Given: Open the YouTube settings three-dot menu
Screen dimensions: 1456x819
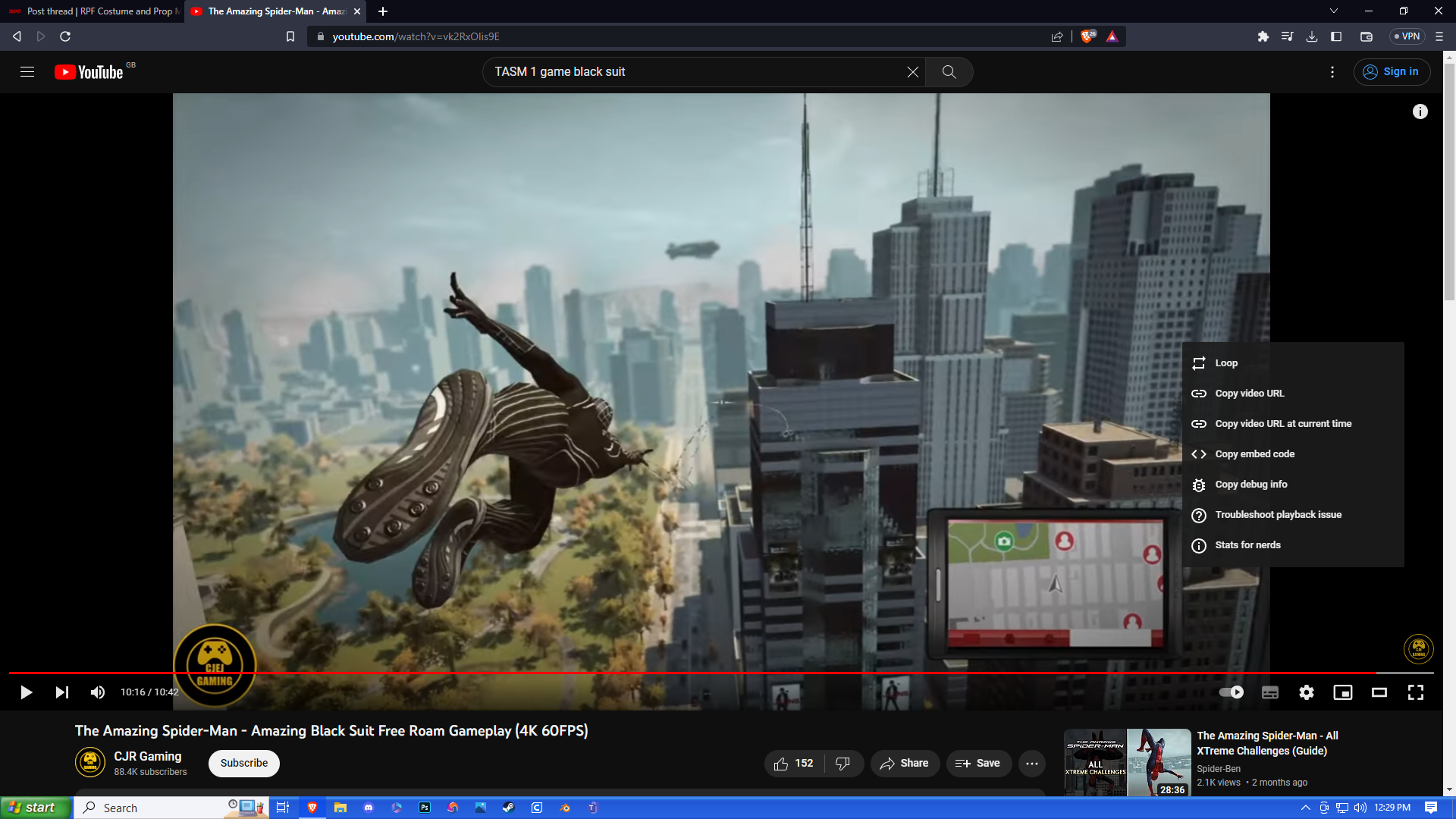Looking at the screenshot, I should coord(1332,72).
